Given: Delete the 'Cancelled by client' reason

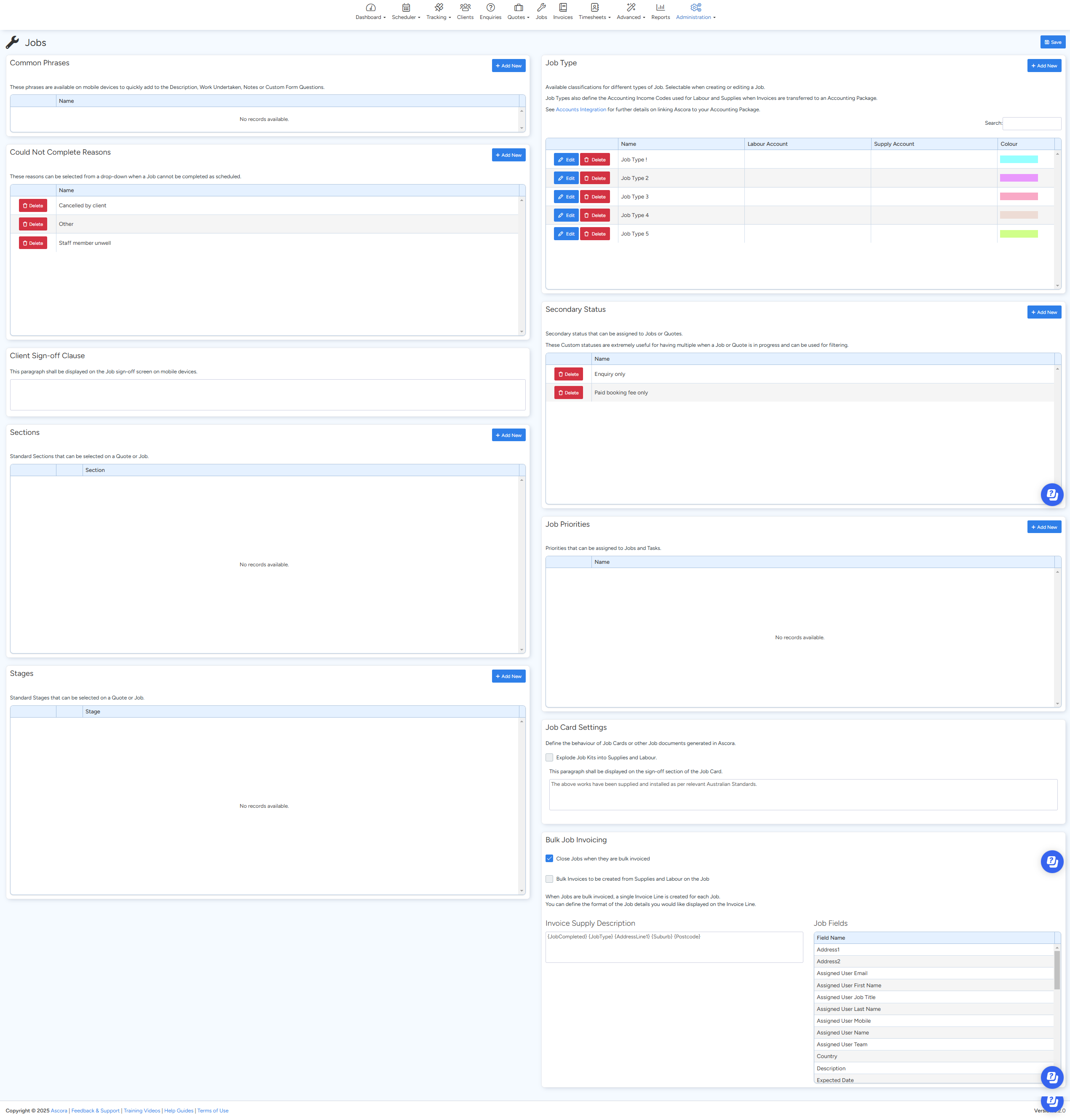Looking at the screenshot, I should (x=32, y=205).
